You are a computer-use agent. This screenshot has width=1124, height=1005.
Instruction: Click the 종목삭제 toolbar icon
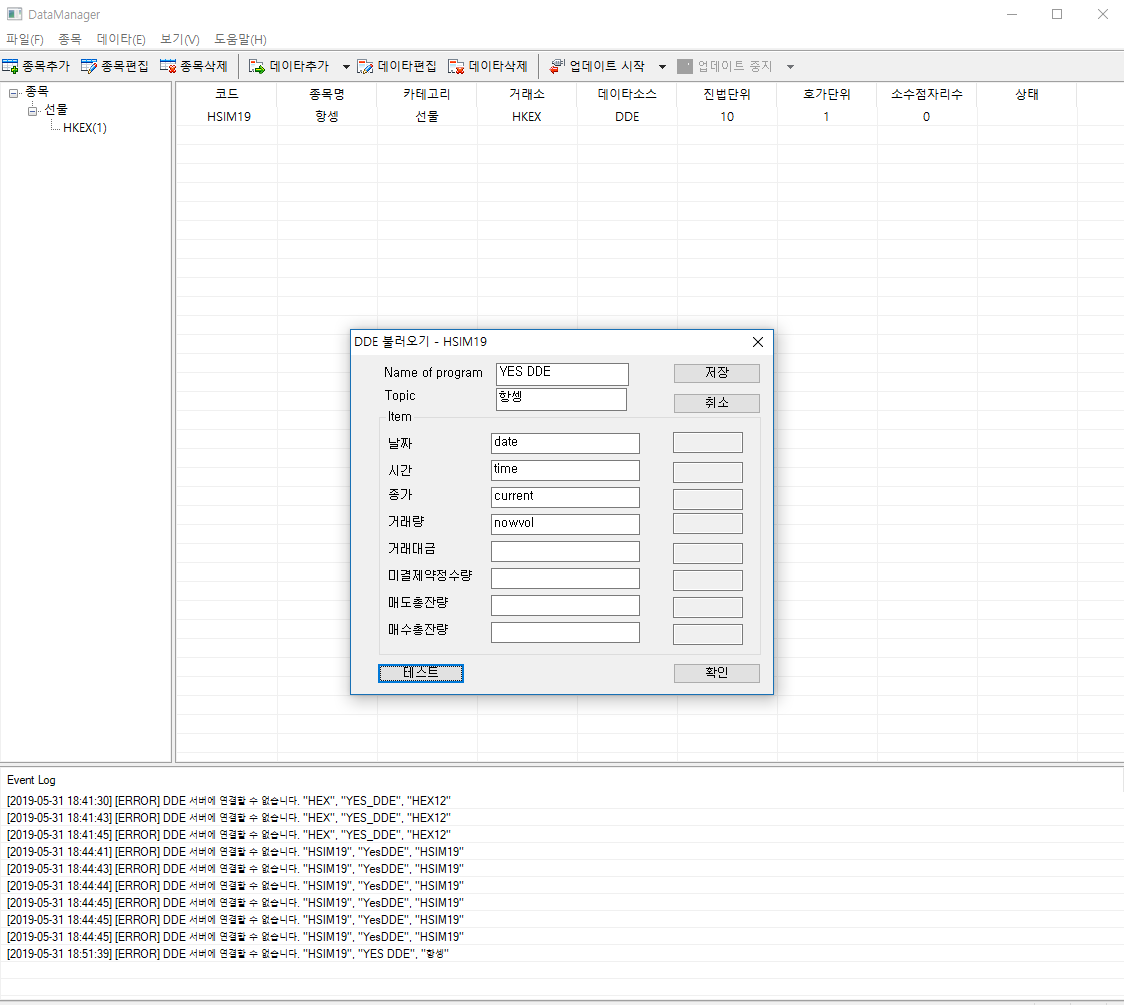(x=168, y=66)
